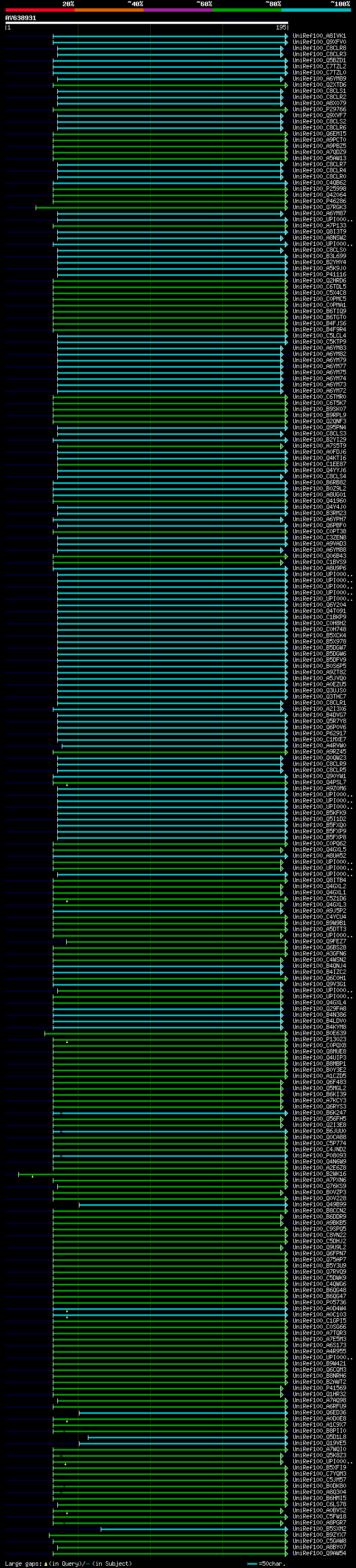Select the label UniRef100_C8CLR0
Screen dimensions: 356x1568
coord(319,176)
